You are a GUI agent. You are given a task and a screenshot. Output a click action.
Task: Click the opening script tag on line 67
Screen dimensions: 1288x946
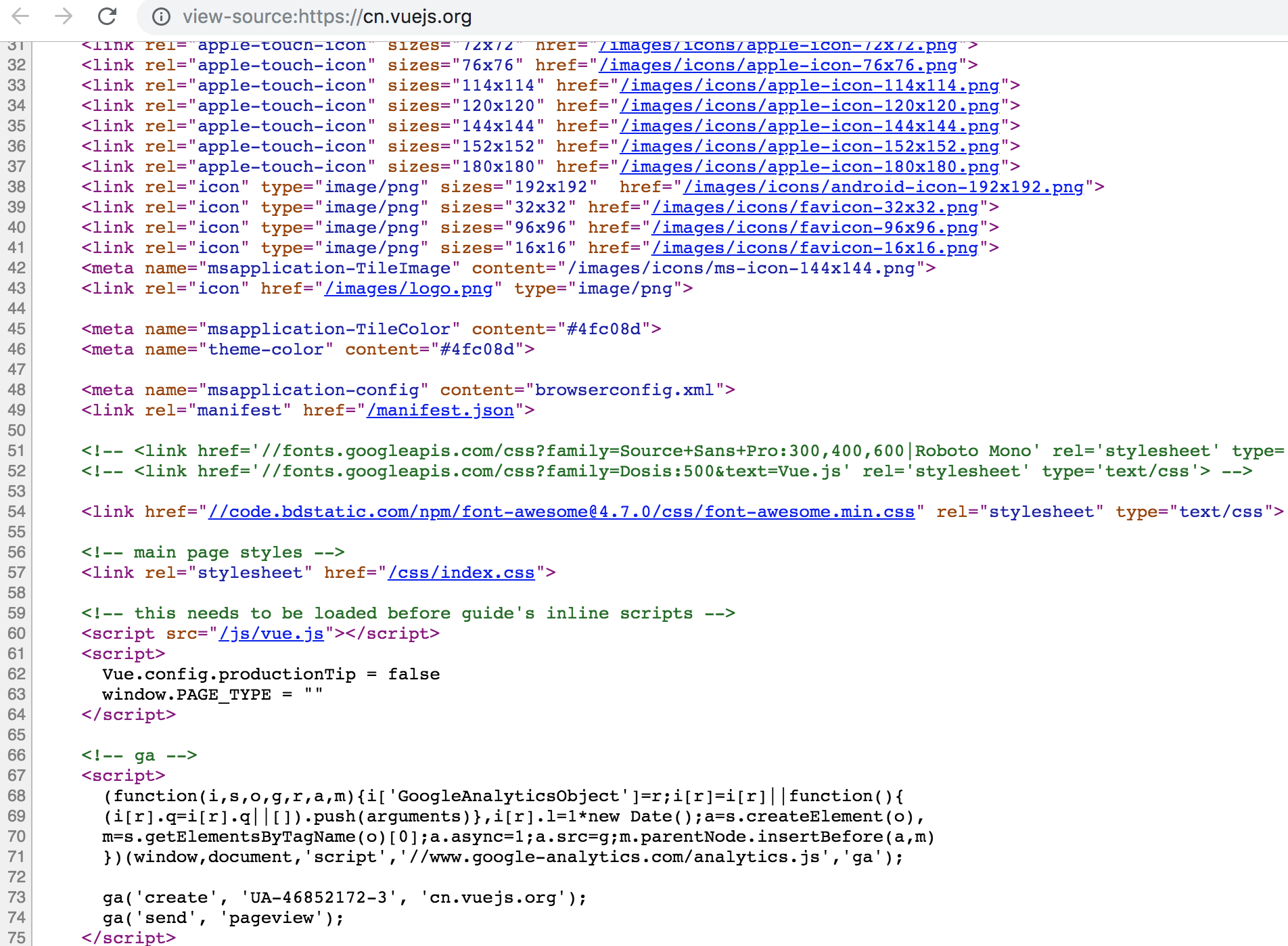point(123,776)
